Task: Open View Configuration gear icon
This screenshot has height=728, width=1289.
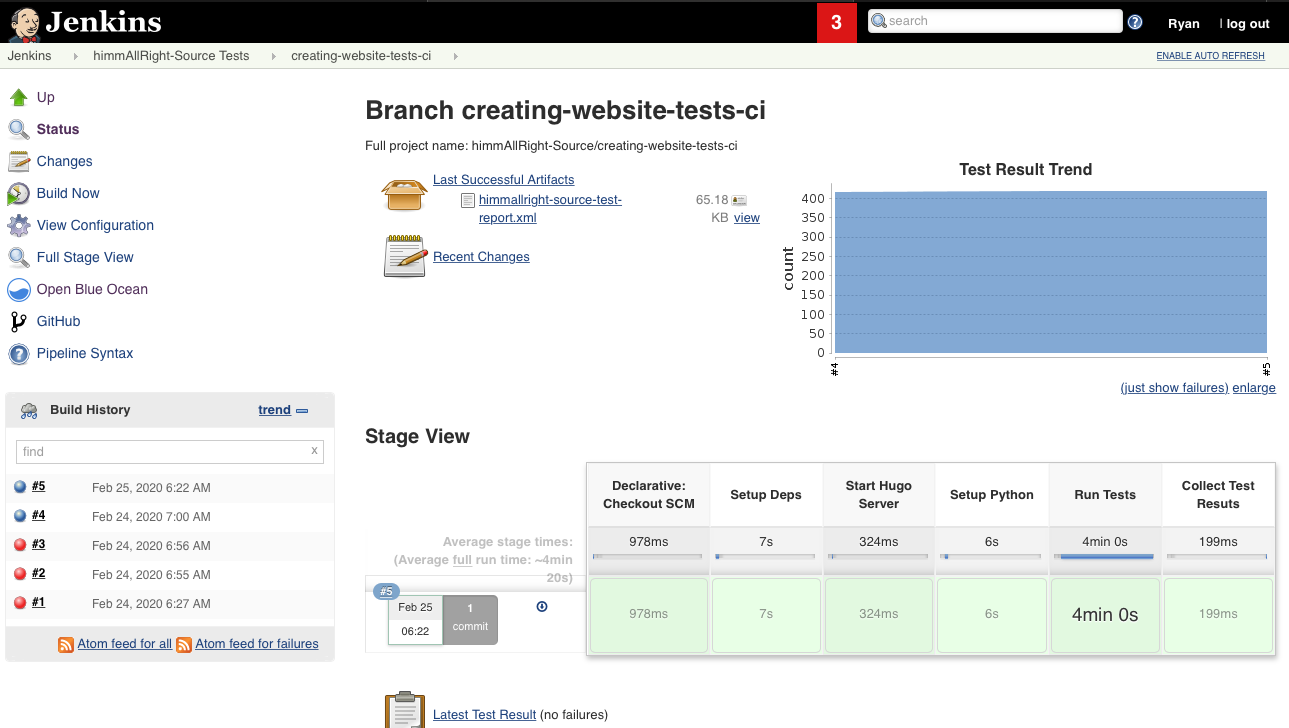Action: pyautogui.click(x=18, y=225)
